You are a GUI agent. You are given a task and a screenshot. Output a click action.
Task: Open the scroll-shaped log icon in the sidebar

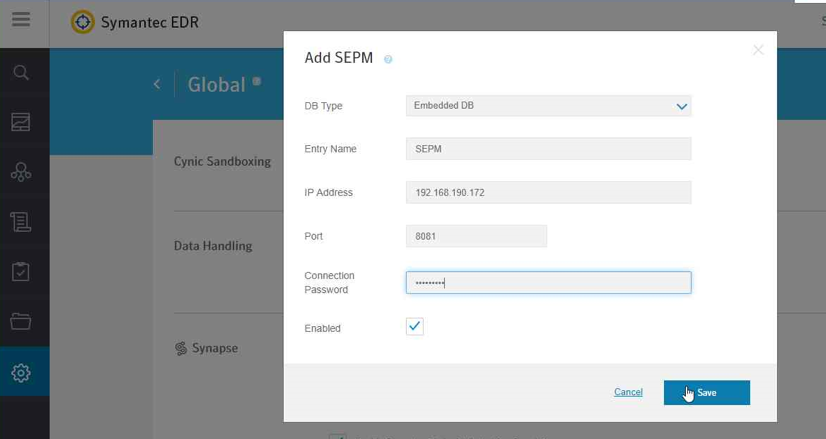(x=21, y=222)
